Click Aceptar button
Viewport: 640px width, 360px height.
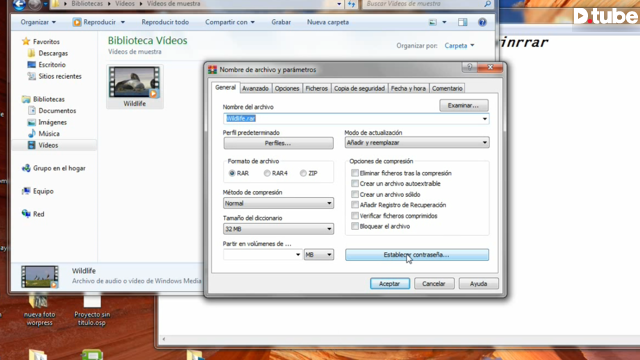coord(390,283)
